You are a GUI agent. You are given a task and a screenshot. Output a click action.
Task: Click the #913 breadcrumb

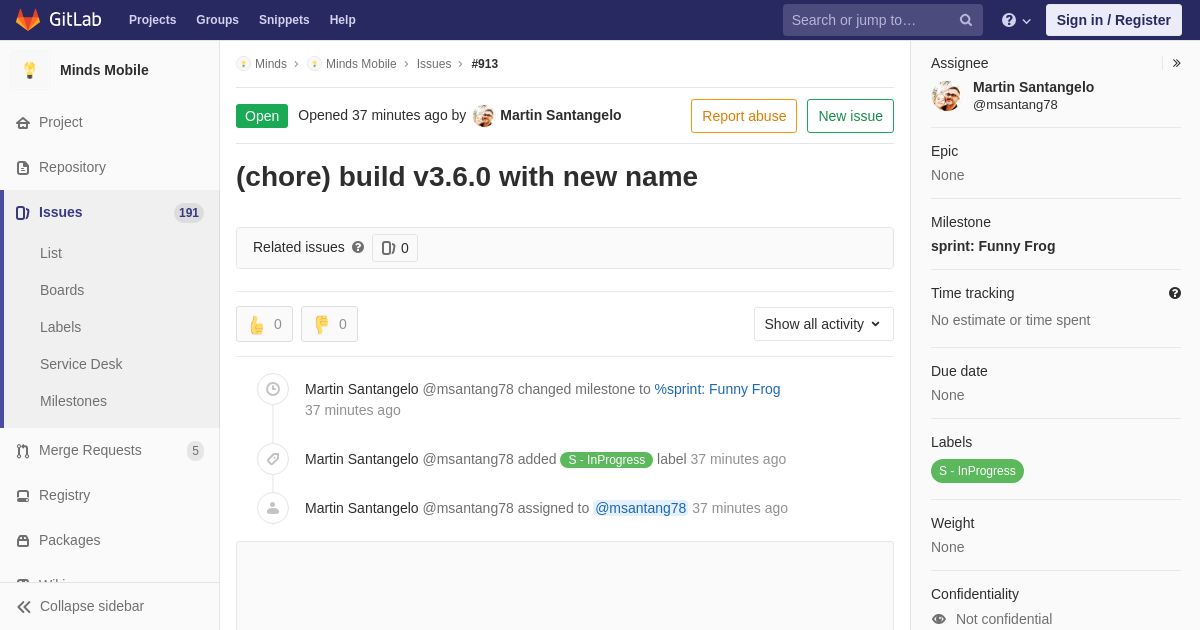[x=485, y=64]
